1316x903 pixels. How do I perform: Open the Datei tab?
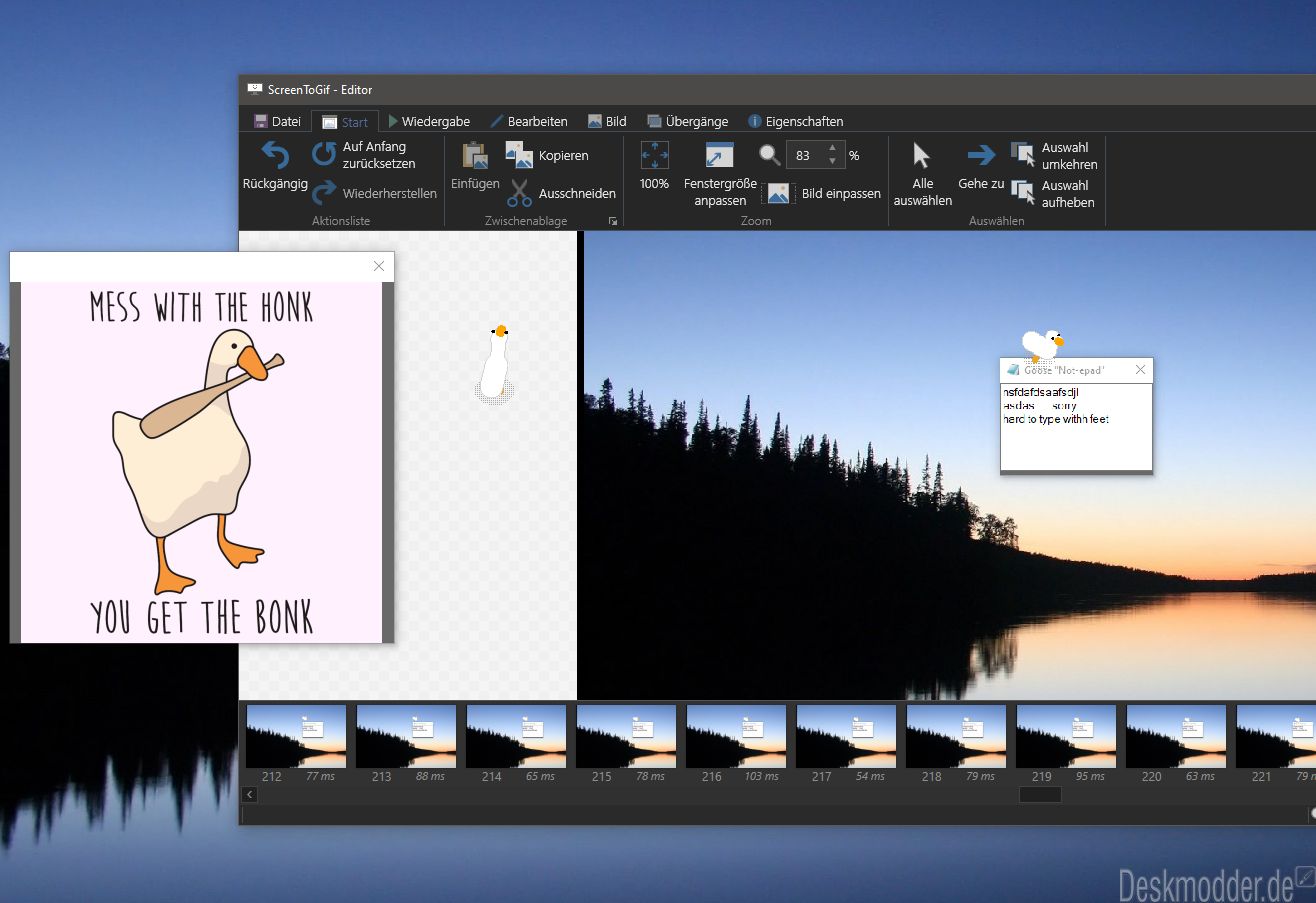click(277, 121)
